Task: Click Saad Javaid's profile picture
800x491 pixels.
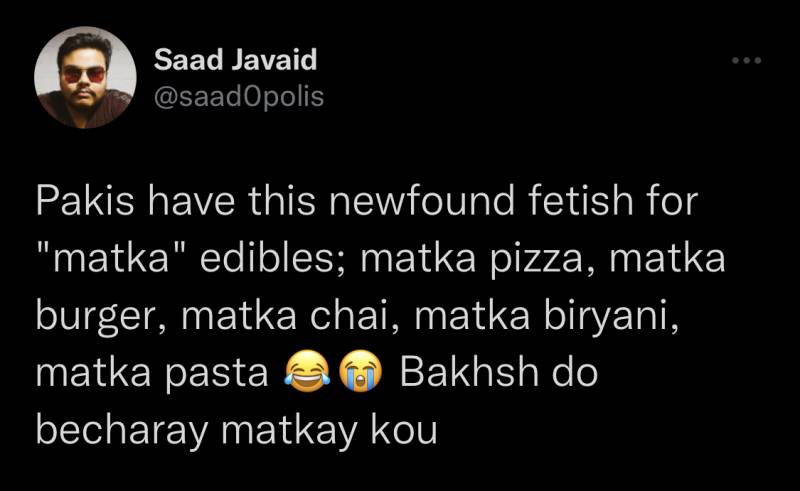Action: point(85,77)
